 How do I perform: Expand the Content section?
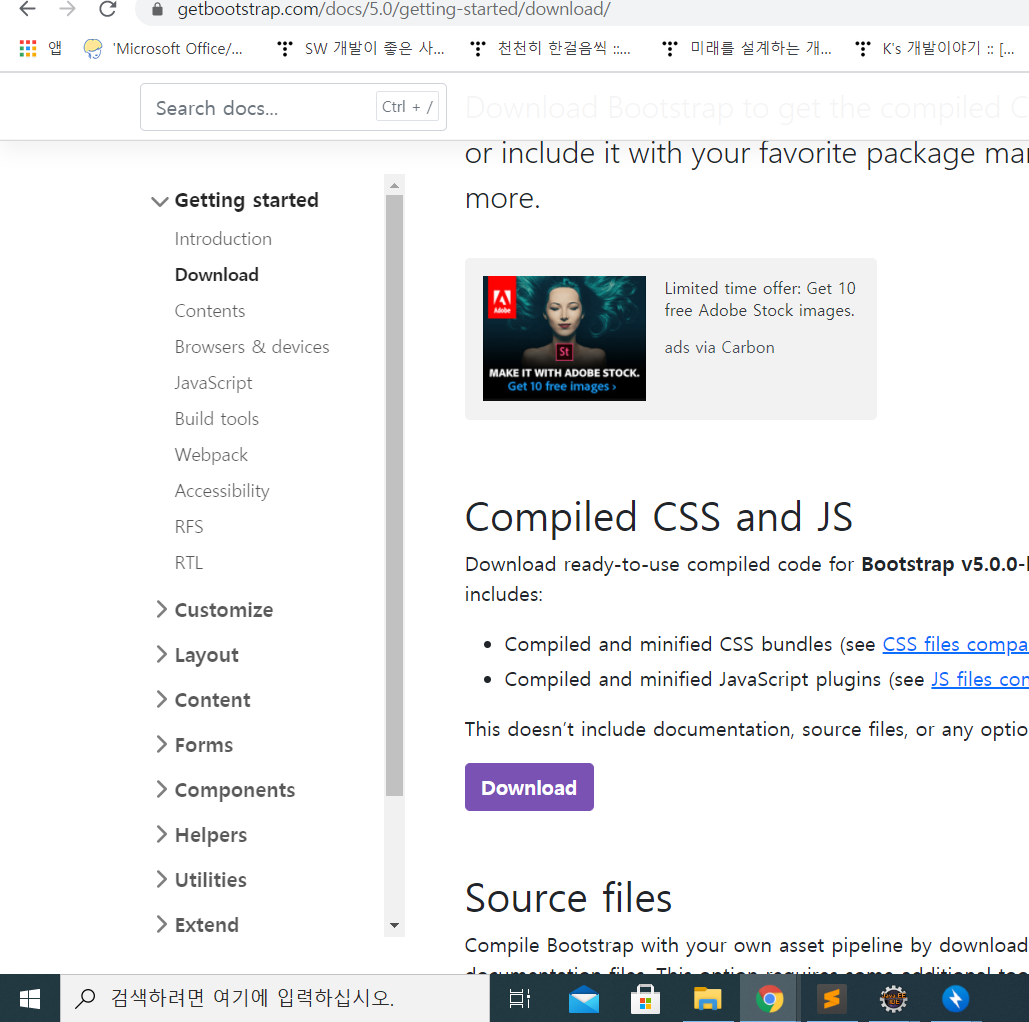coord(203,700)
